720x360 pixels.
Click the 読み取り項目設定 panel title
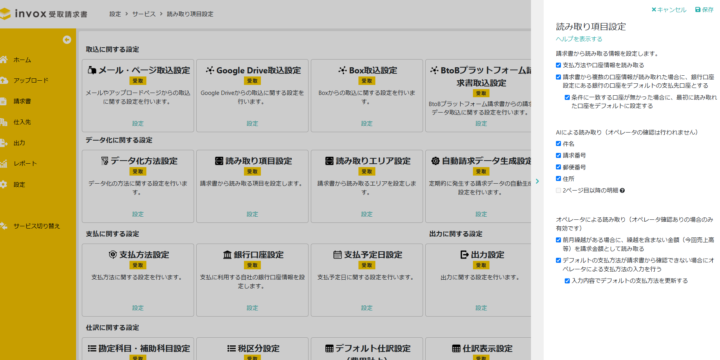591,26
